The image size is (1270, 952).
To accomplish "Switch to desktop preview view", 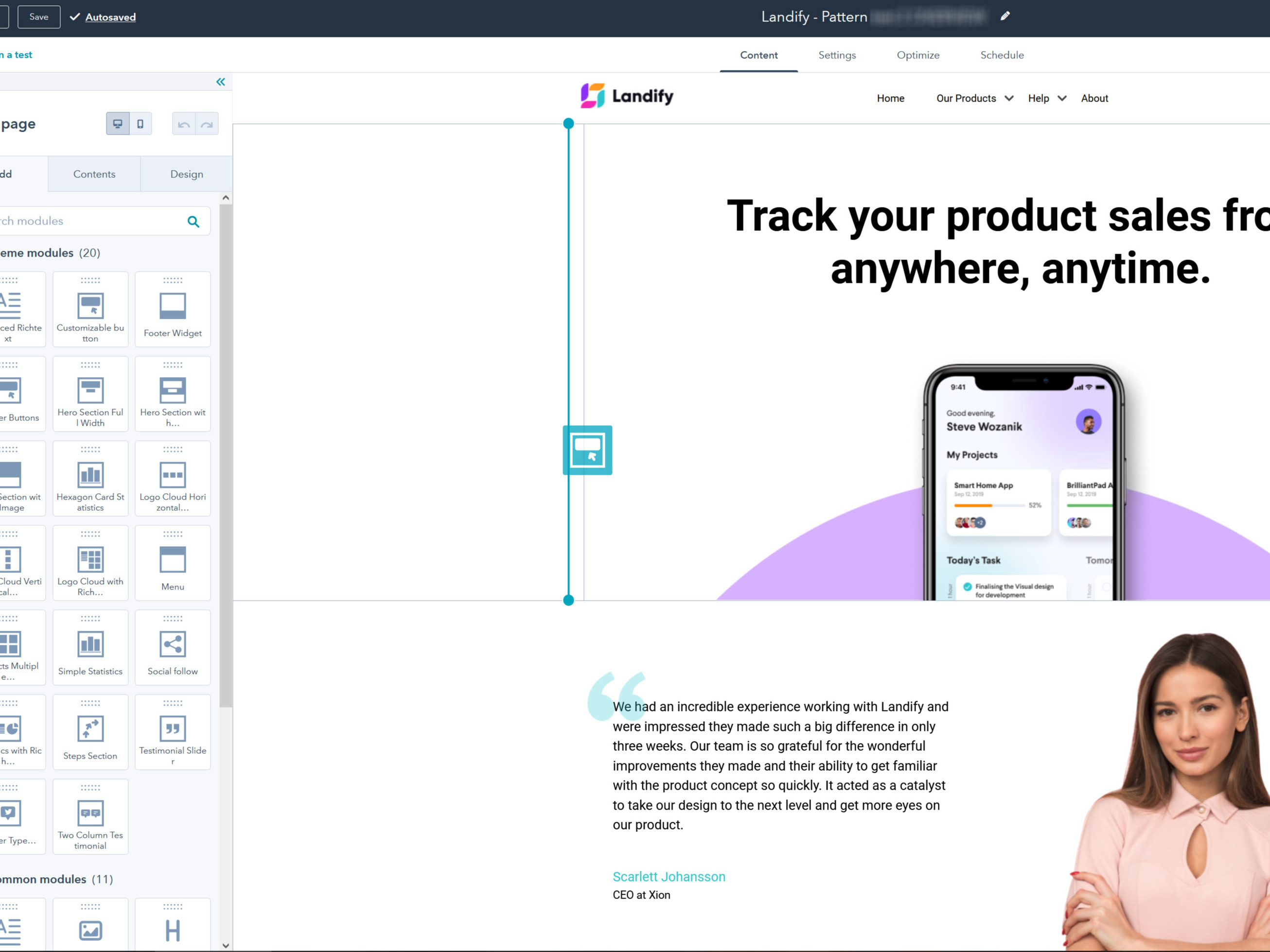I will pos(118,124).
